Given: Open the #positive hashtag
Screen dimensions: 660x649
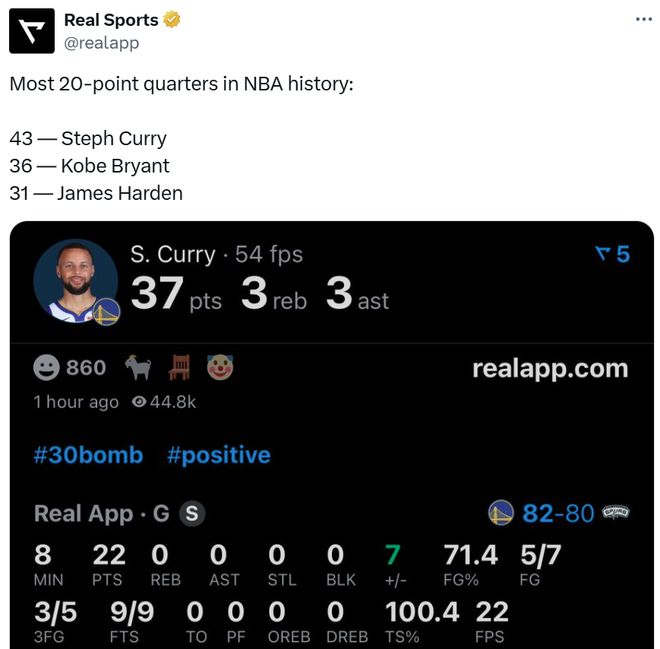Looking at the screenshot, I should click(219, 455).
